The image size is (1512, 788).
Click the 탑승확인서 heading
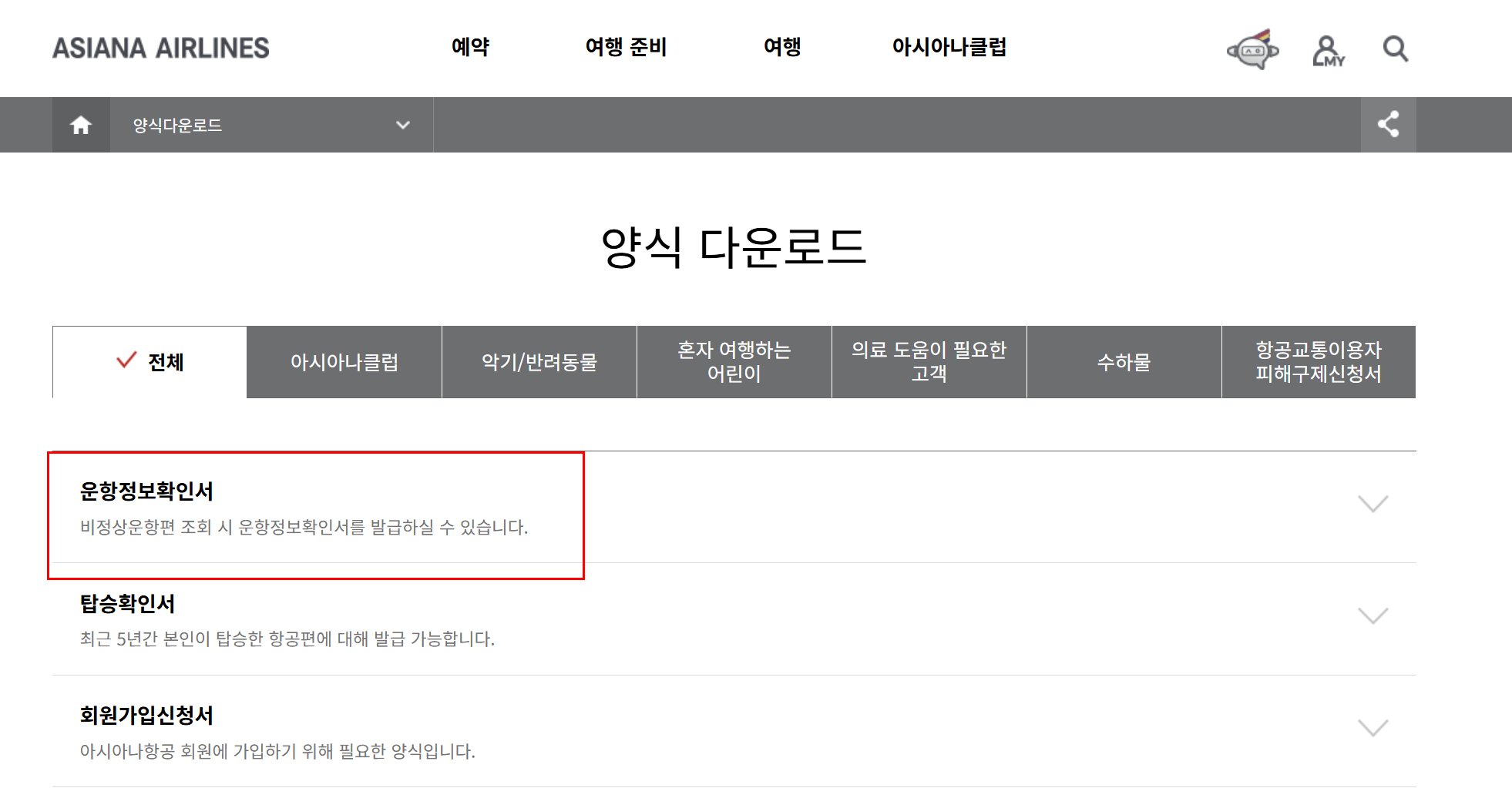pos(127,603)
